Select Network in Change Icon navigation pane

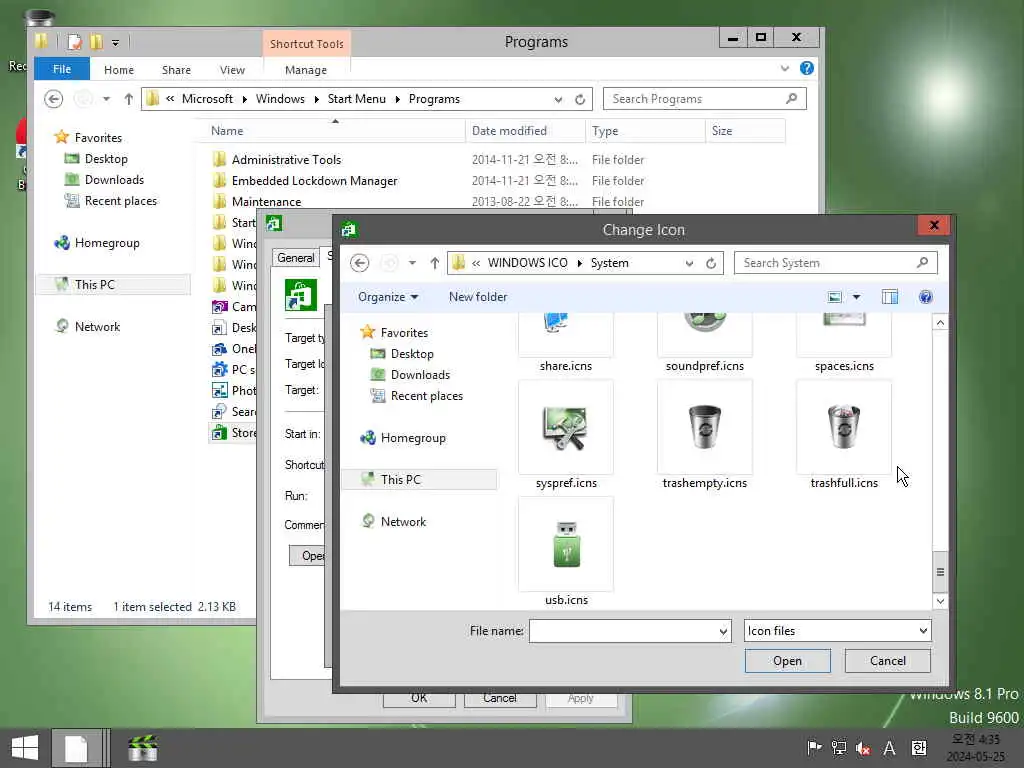pyautogui.click(x=403, y=522)
